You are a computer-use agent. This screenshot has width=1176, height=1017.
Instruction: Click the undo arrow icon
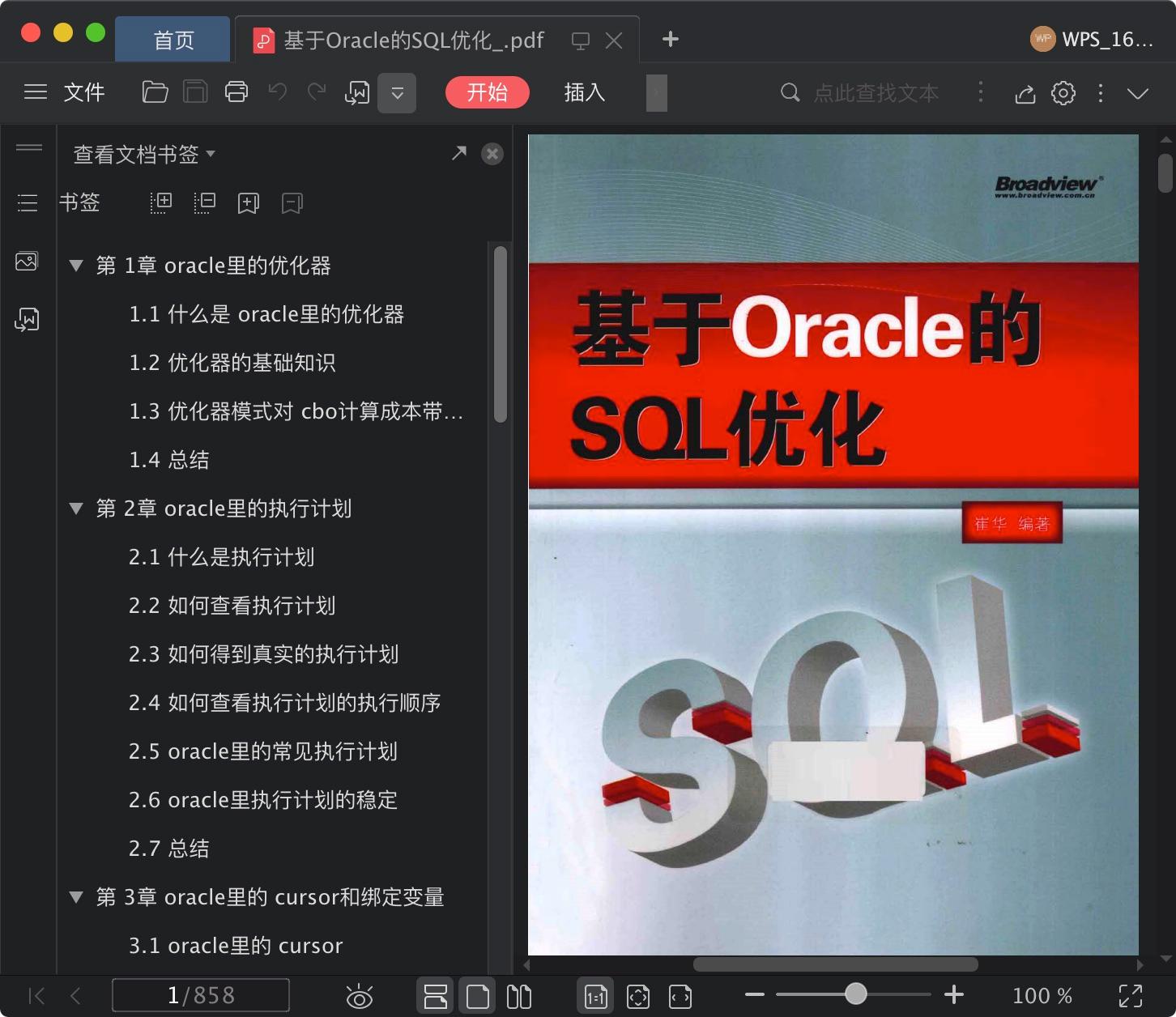278,92
